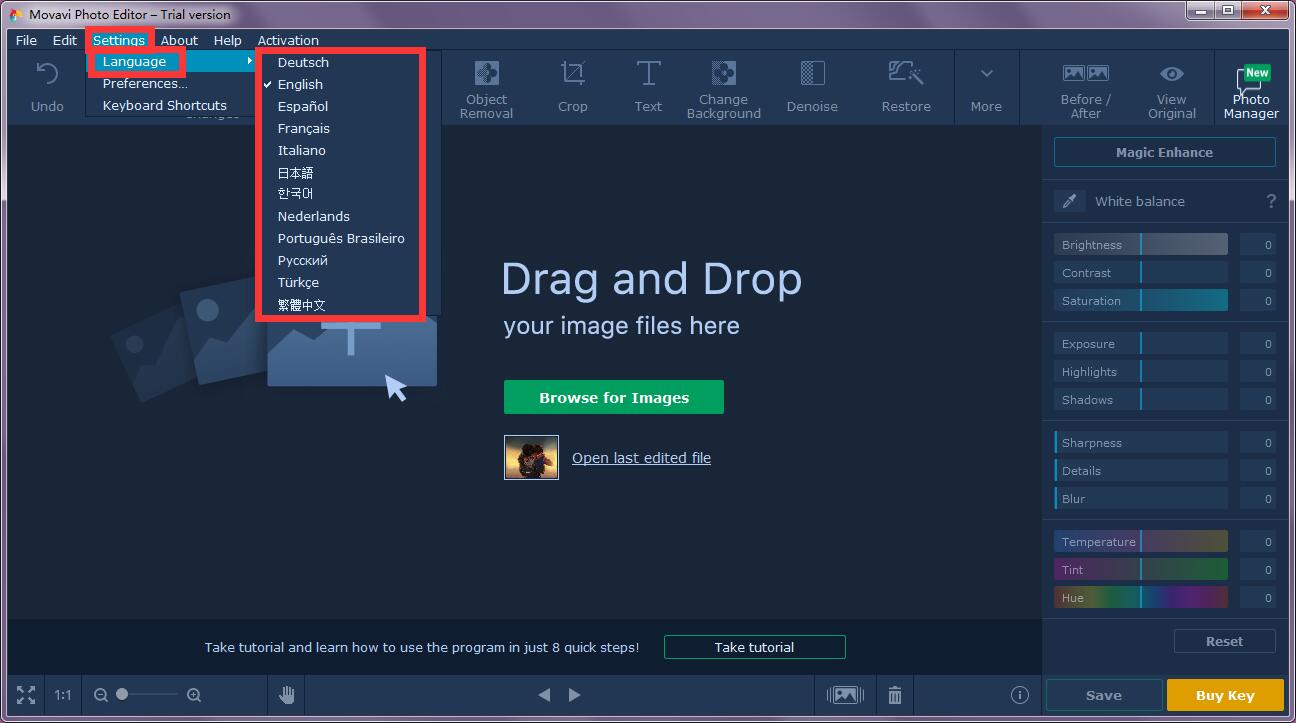The image size is (1296, 723).
Task: Click the Take tutorial button
Action: [755, 647]
